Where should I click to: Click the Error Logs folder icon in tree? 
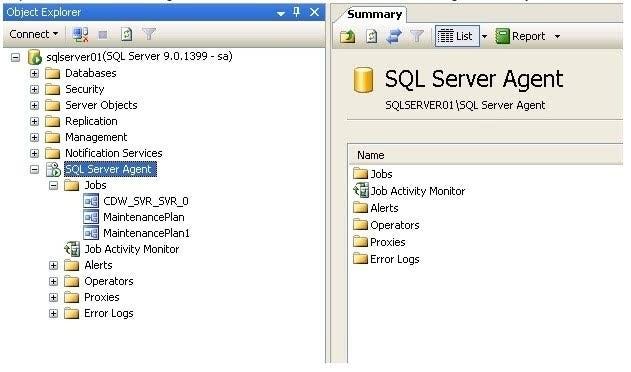click(x=72, y=314)
